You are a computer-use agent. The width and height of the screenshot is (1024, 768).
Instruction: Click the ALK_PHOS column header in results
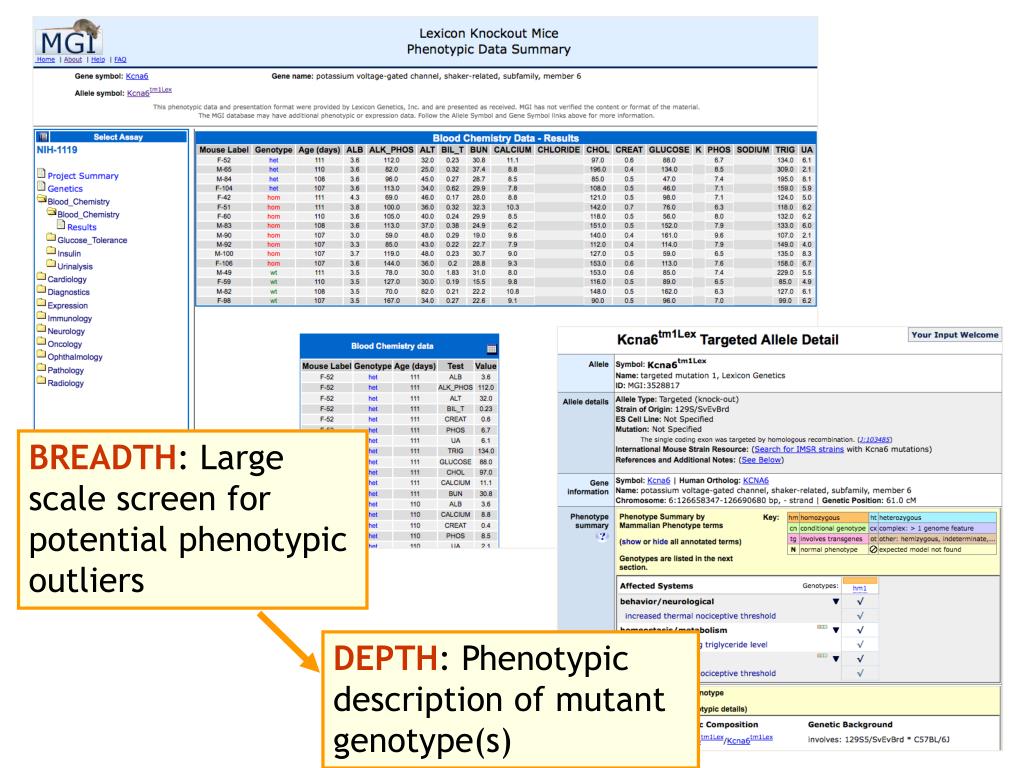click(x=391, y=150)
